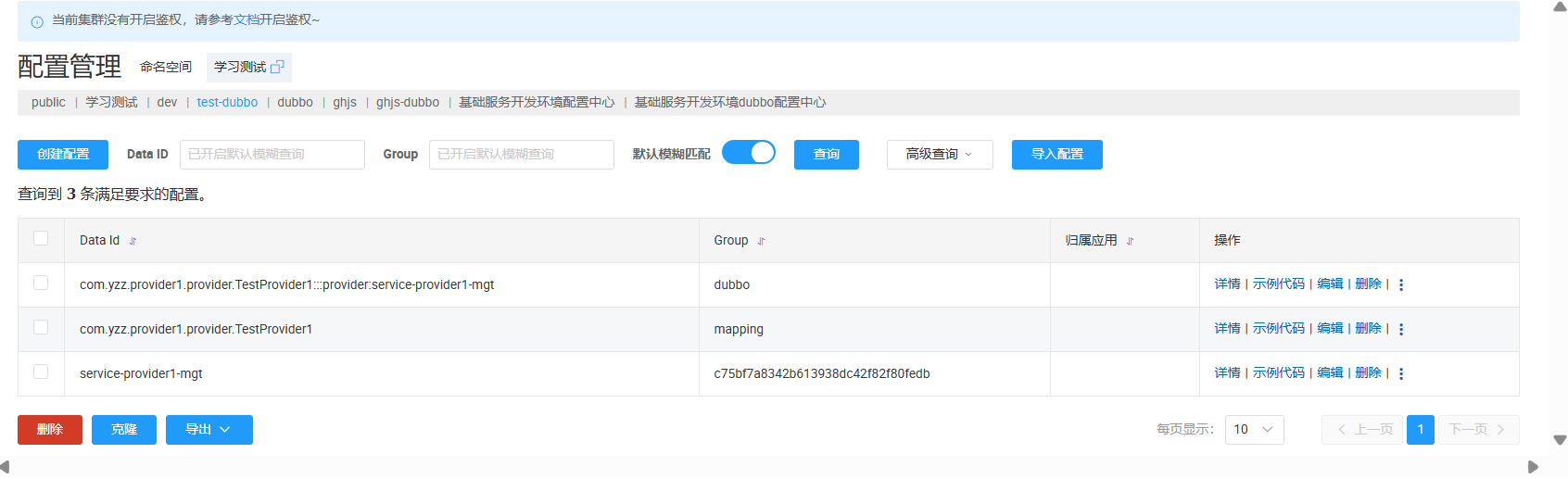Click 删除 link for the service-provider1-mgt row
1568x479 pixels.
tap(1368, 373)
